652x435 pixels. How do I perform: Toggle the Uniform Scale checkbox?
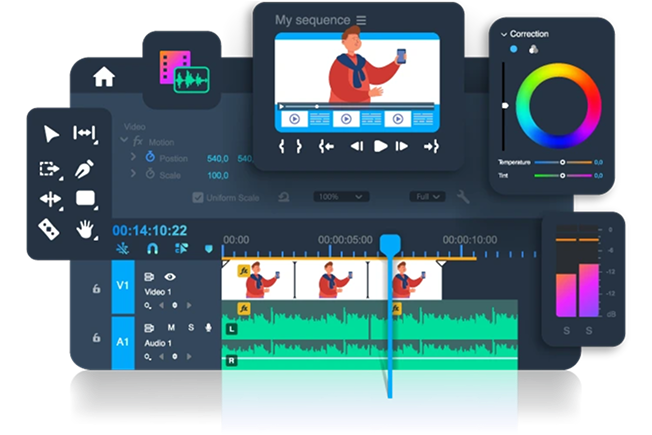click(x=197, y=198)
